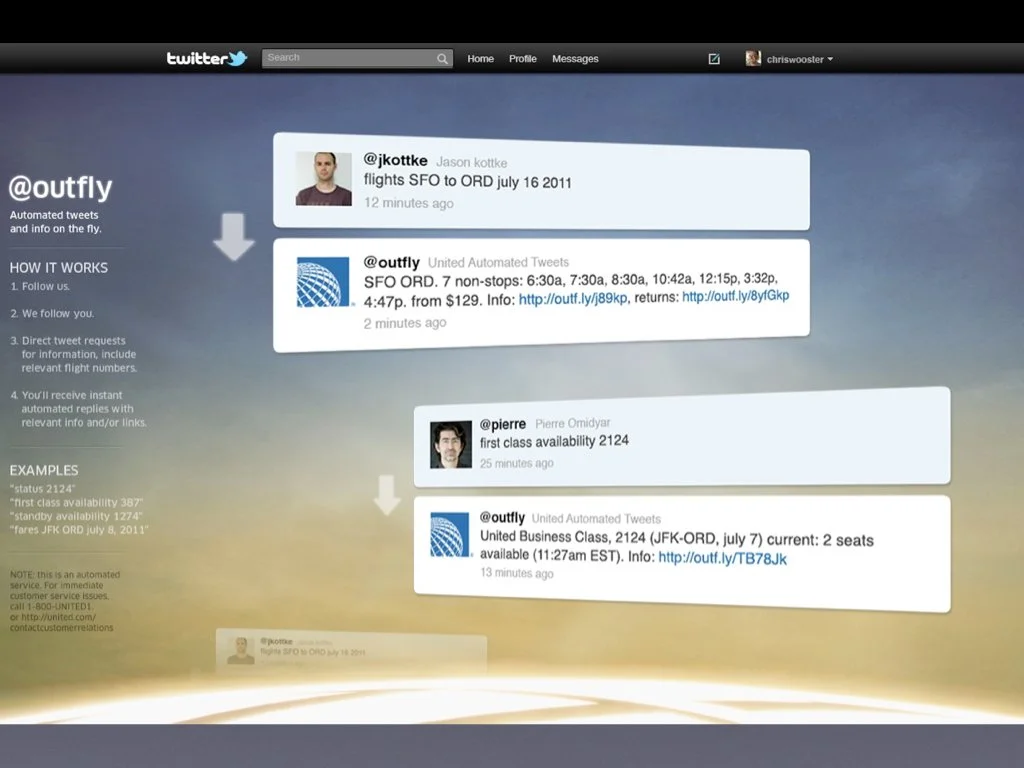
Task: Click the example "first class availability 387"
Action: pos(76,502)
